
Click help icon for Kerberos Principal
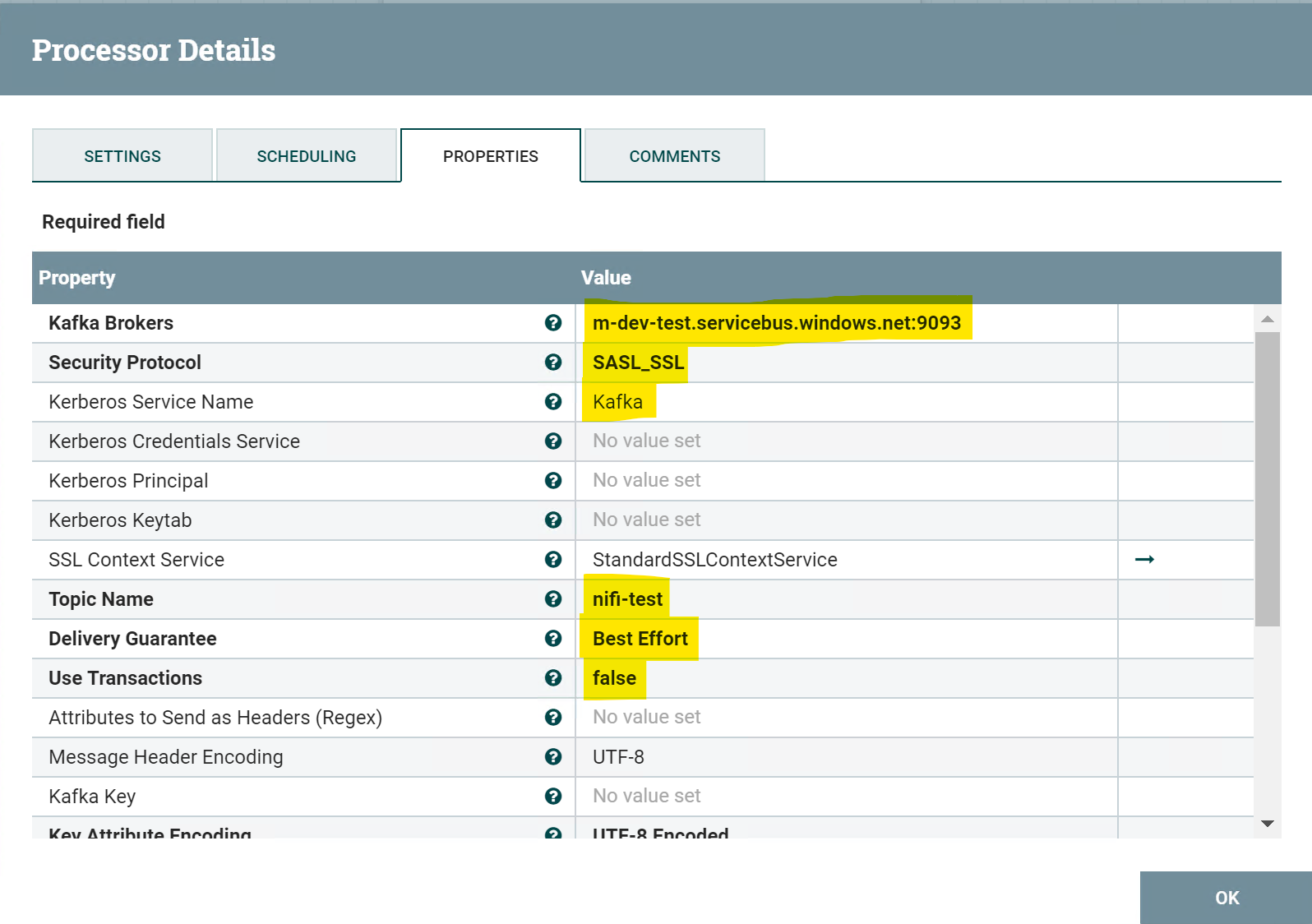pyautogui.click(x=553, y=481)
